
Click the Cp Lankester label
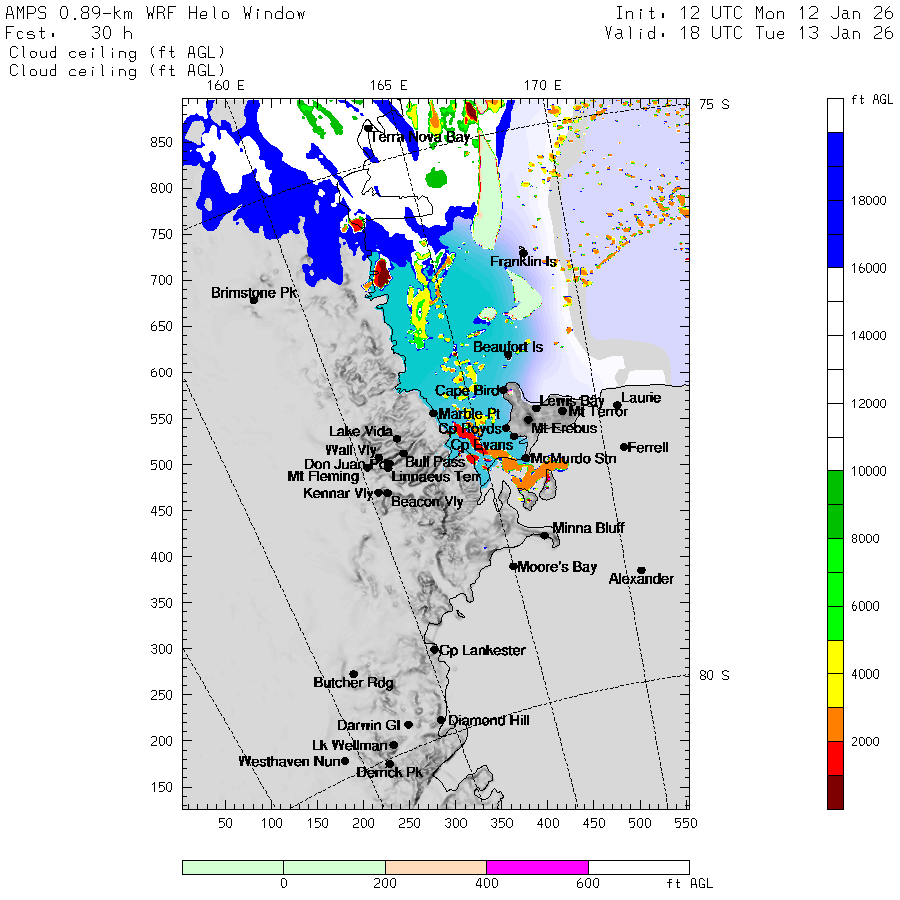click(482, 650)
